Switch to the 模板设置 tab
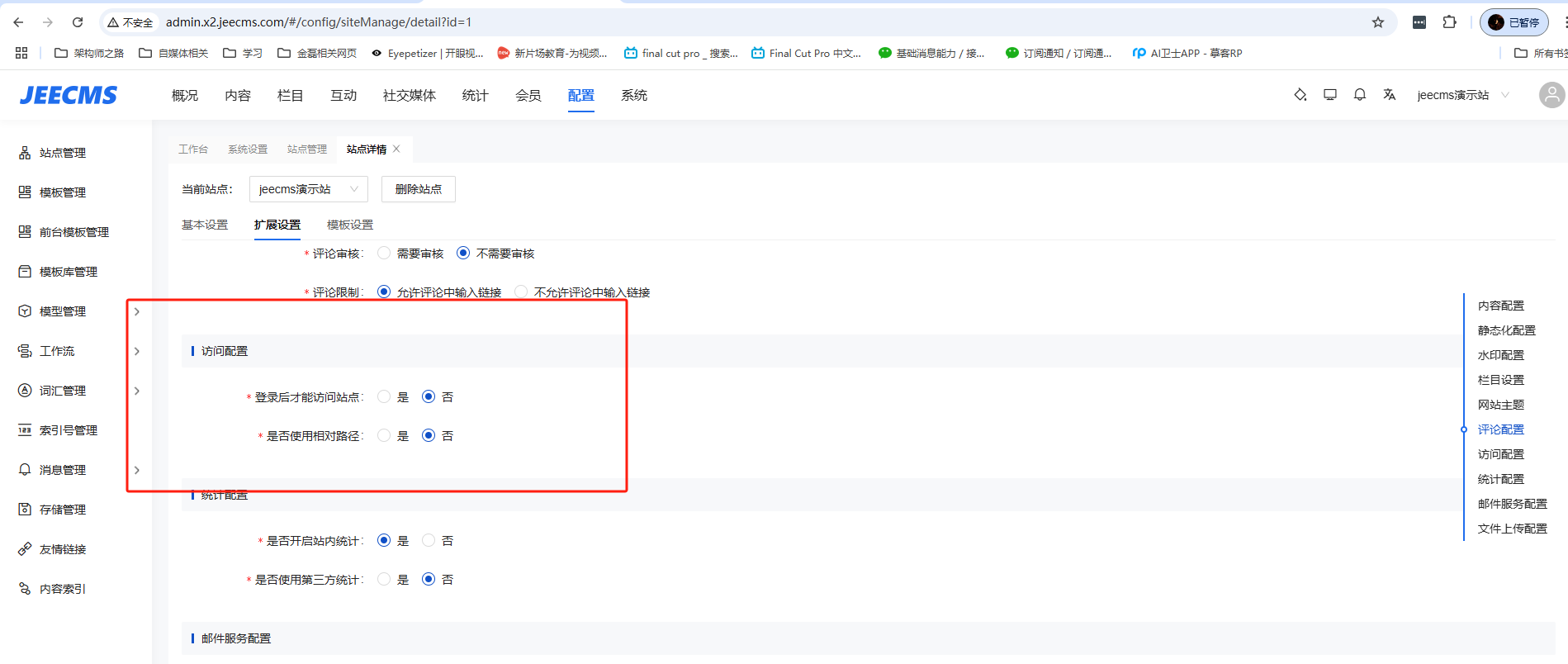Image resolution: width=1568 pixels, height=664 pixels. point(350,225)
